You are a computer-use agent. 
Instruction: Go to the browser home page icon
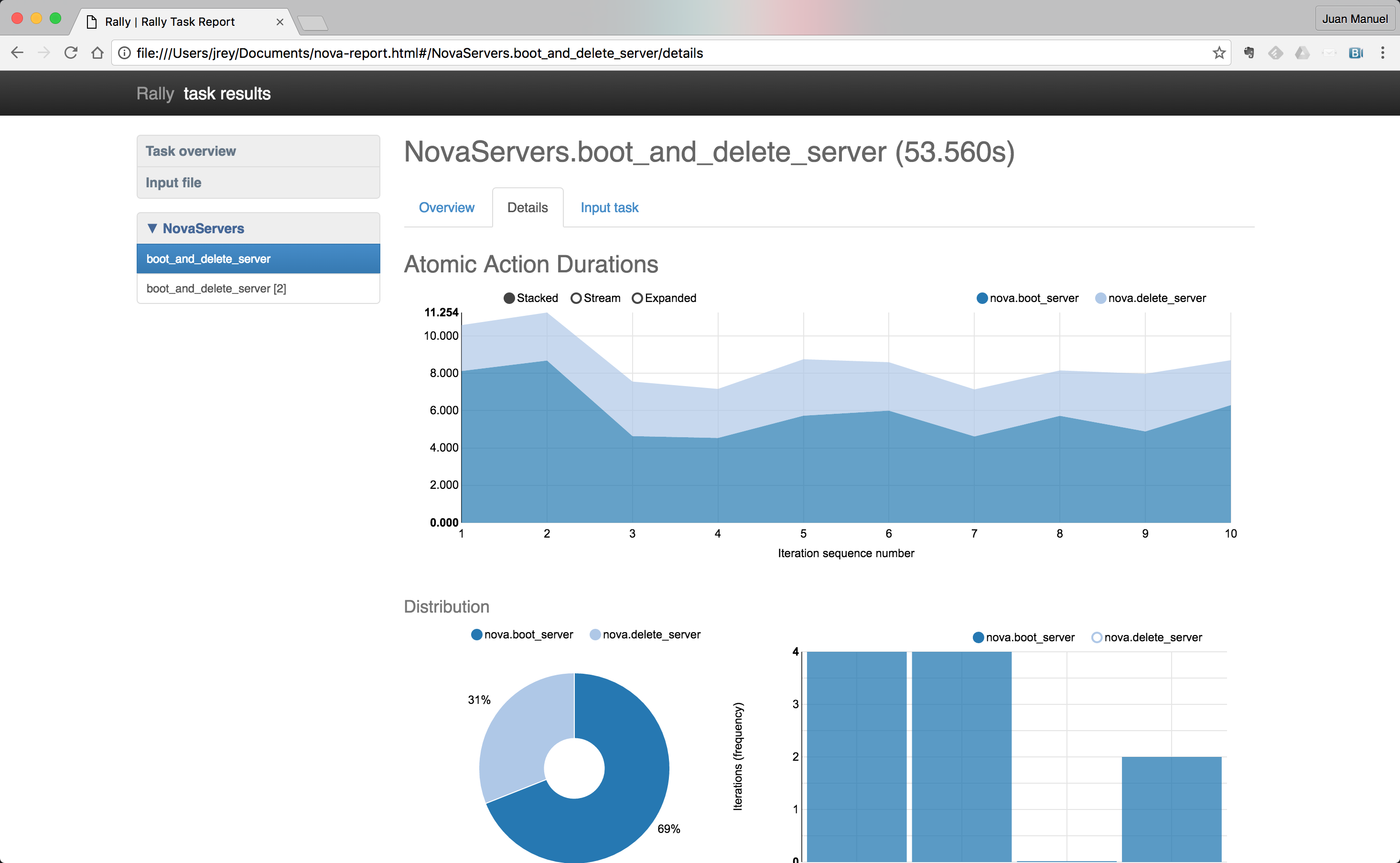pyautogui.click(x=97, y=53)
